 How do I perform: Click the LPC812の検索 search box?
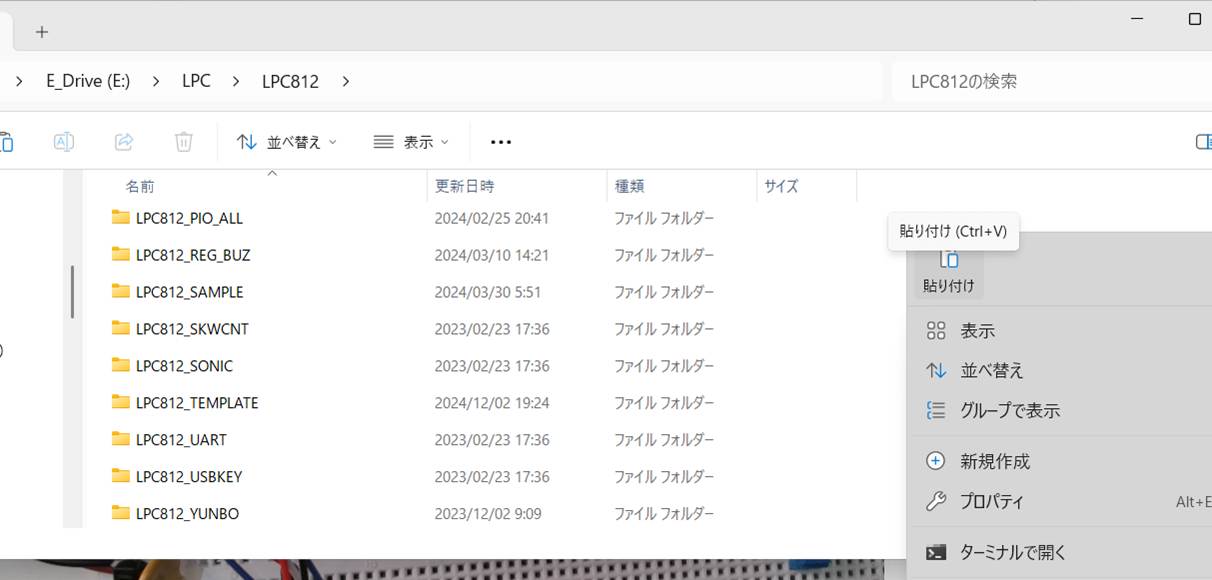(x=1040, y=81)
